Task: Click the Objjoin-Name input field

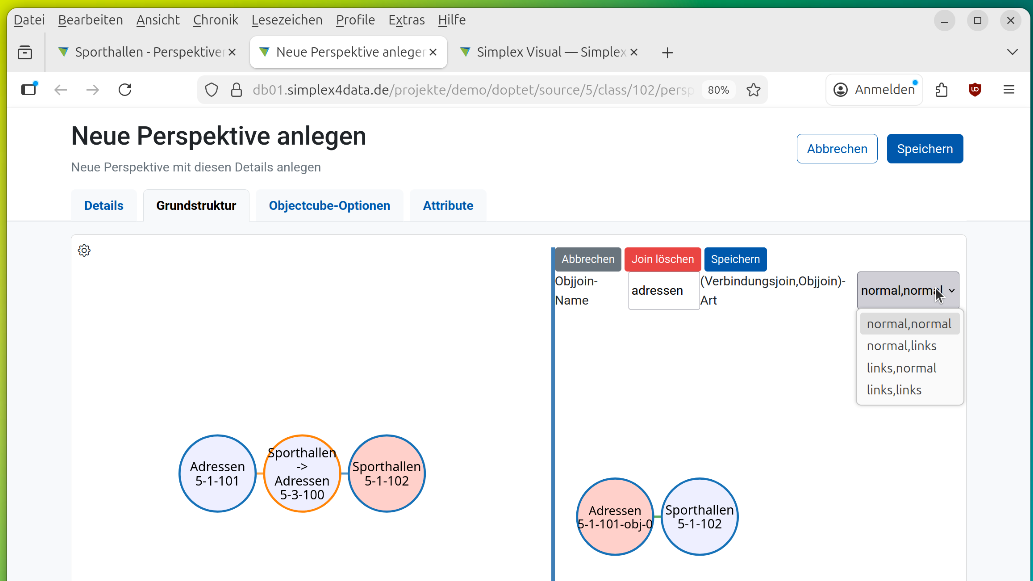Action: (663, 291)
